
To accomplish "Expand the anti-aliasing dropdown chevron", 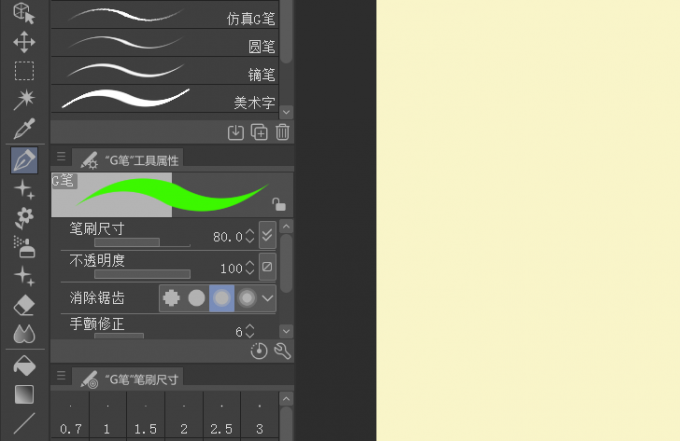I will click(268, 298).
